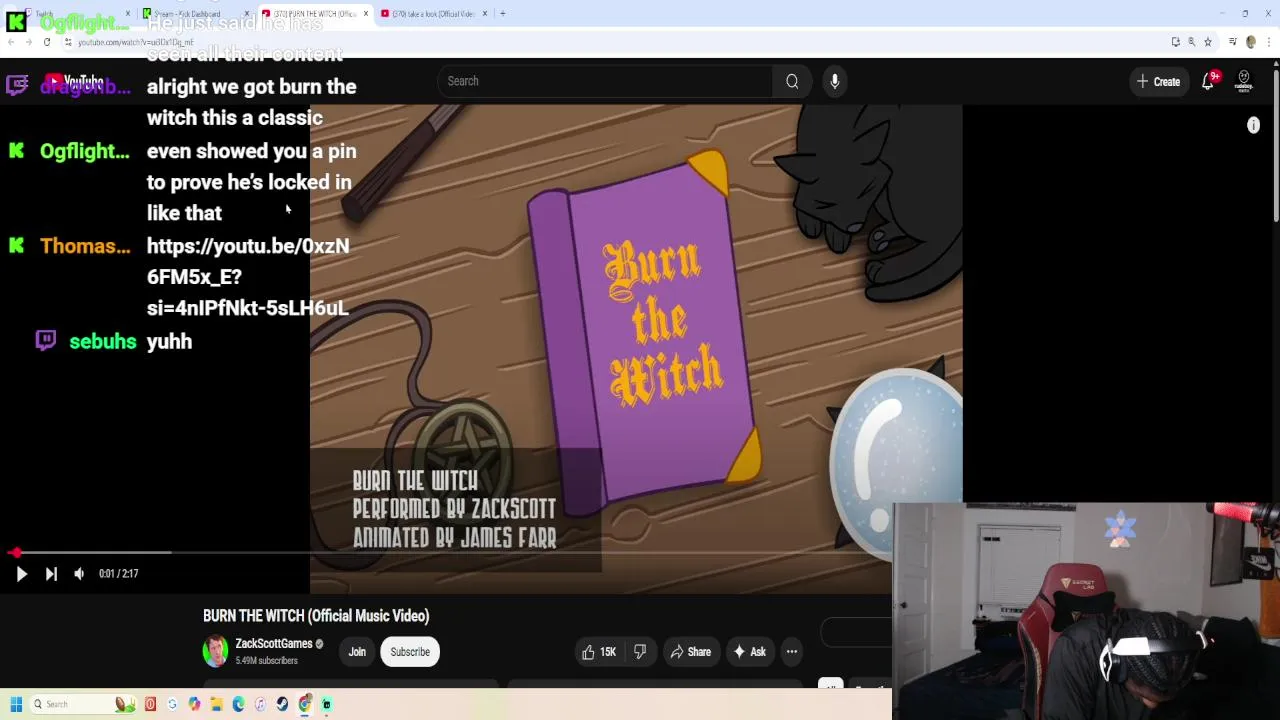The image size is (1280, 720).
Task: Open Chrome profile avatar
Action: 1251,42
